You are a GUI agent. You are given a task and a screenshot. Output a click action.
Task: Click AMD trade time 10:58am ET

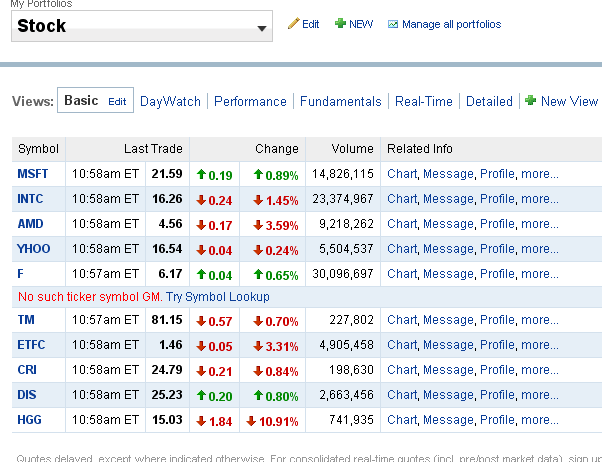[x=105, y=224]
